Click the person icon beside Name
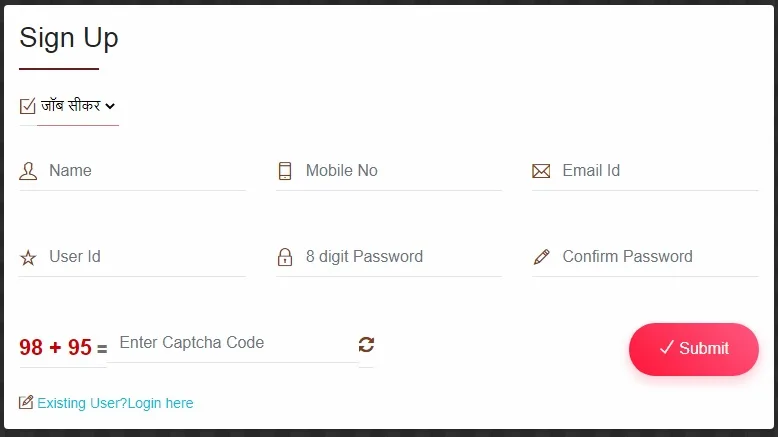Screen dimensions: 778x437 coord(28,171)
